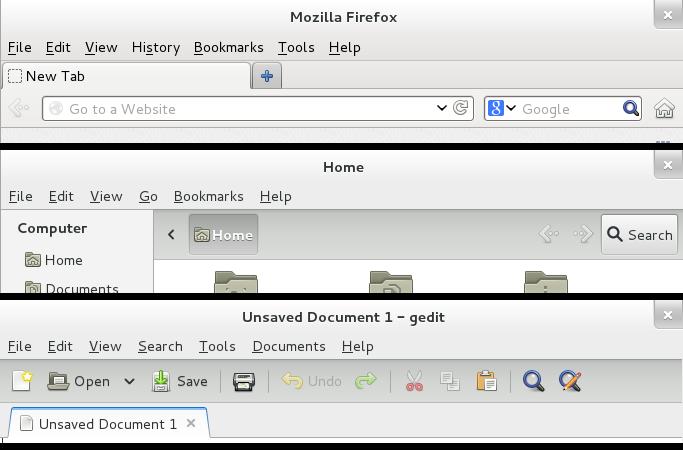683x450 pixels.
Task: Close the Unsaved Document 1 tab
Action: (x=191, y=423)
